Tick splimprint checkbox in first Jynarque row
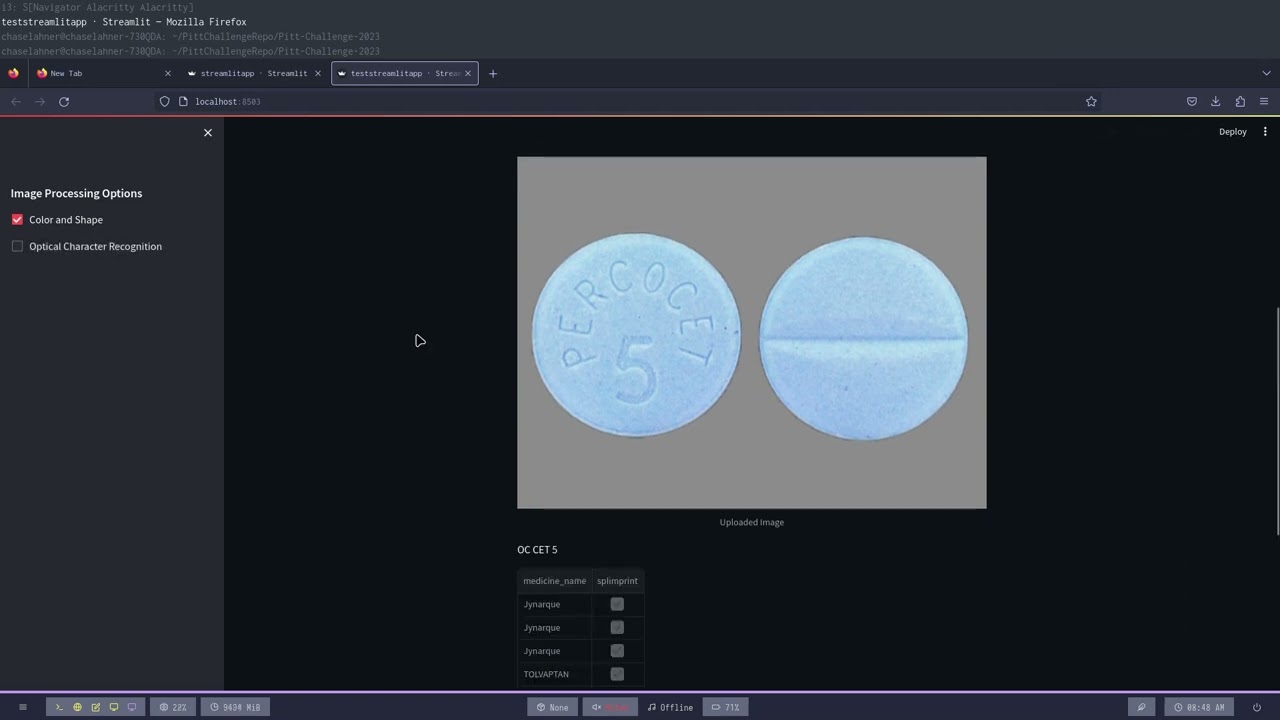 tap(617, 604)
